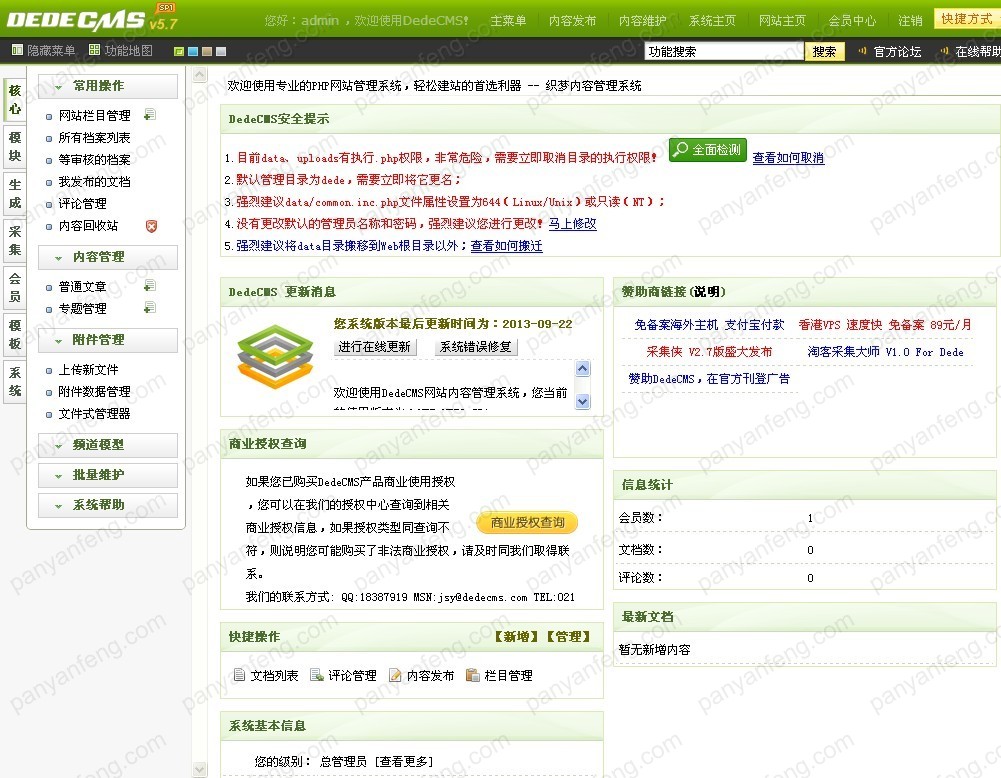Collapse the 常用操作 menu group
This screenshot has height=778, width=1001.
[x=108, y=86]
